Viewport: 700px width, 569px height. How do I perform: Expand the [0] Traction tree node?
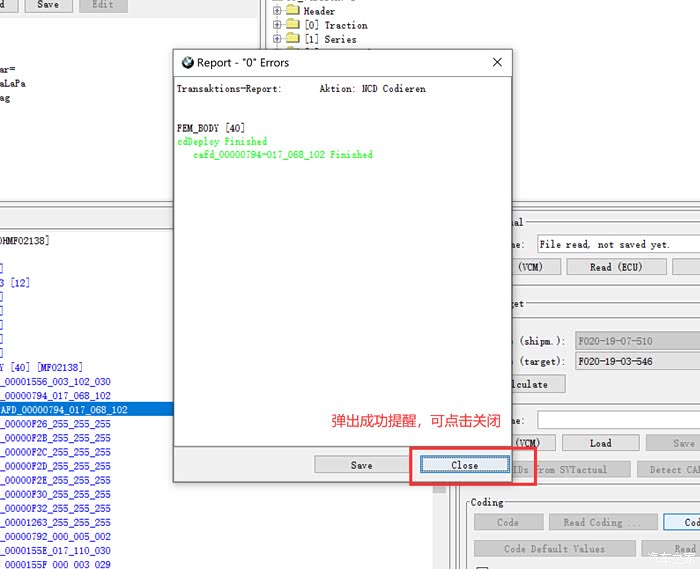point(277,25)
